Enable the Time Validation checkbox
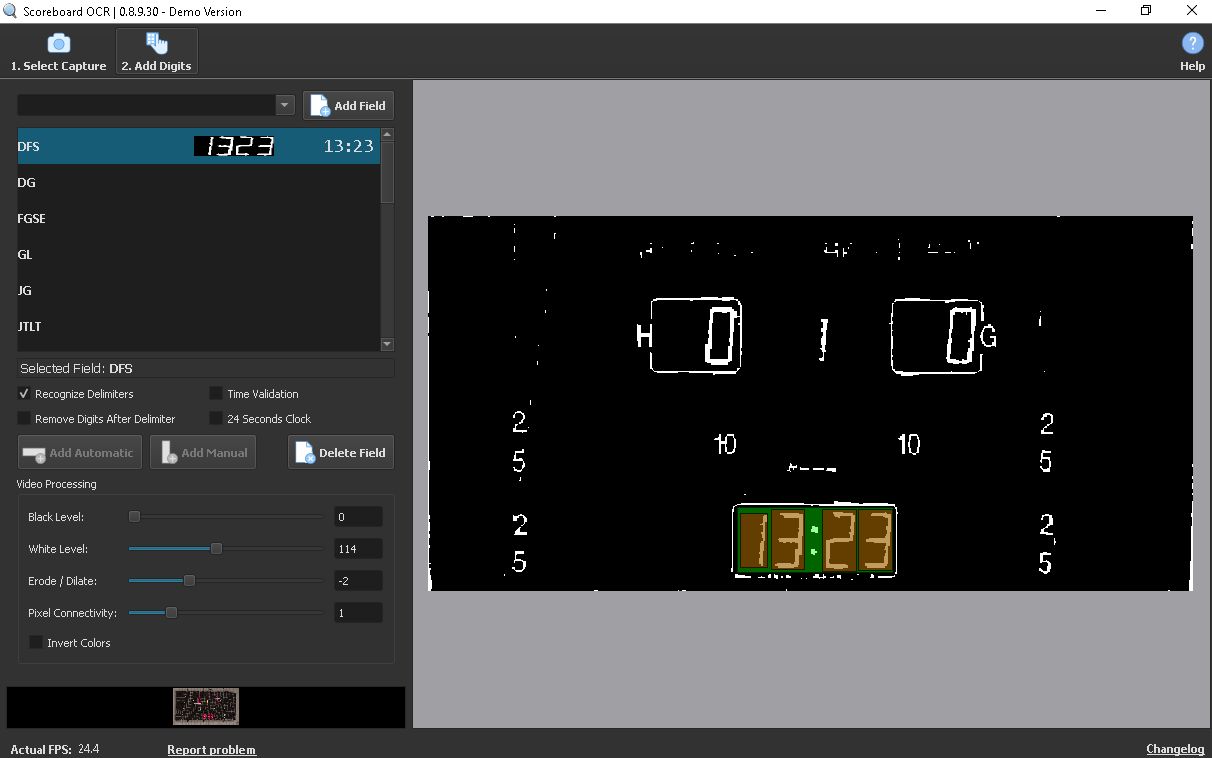The width and height of the screenshot is (1212, 758). click(216, 394)
